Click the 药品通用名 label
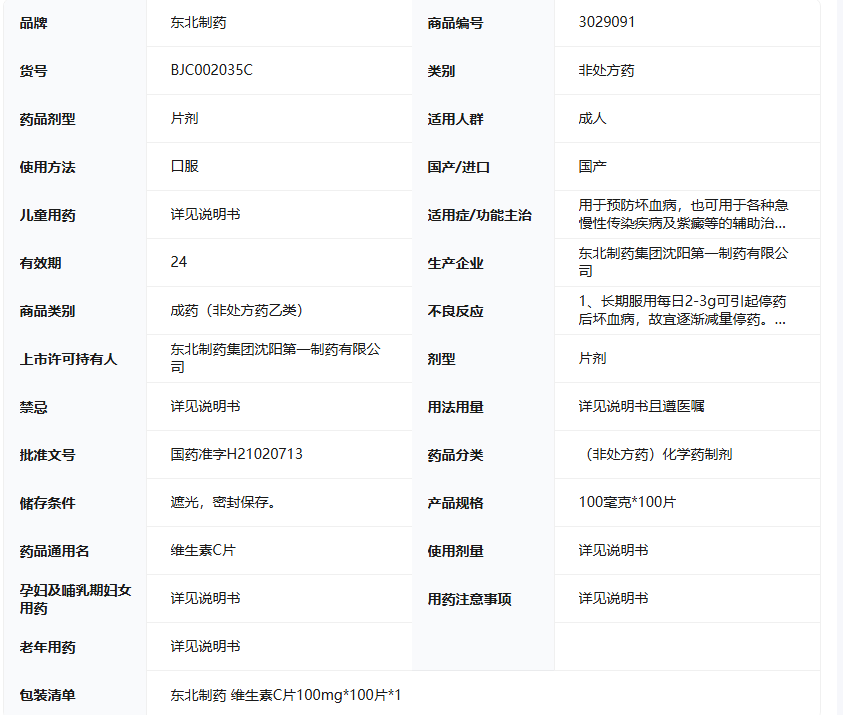 (x=54, y=551)
